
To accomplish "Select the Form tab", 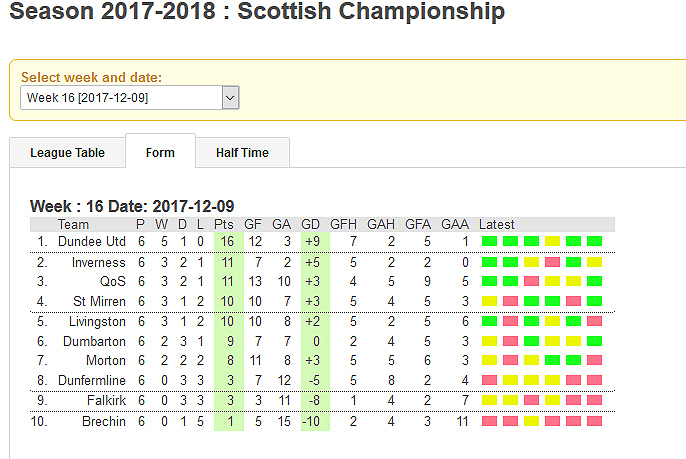I will pos(160,152).
